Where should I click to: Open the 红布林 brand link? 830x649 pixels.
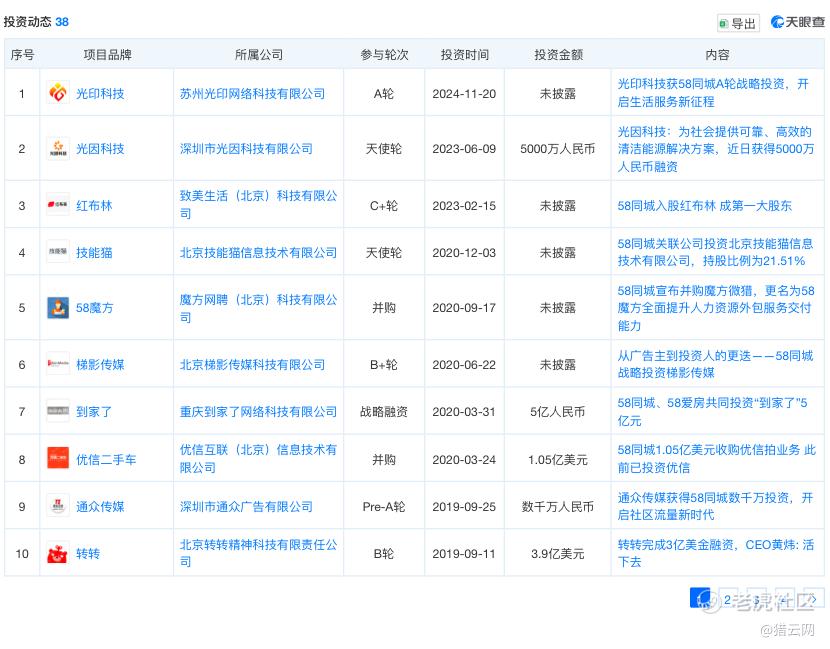(x=94, y=205)
